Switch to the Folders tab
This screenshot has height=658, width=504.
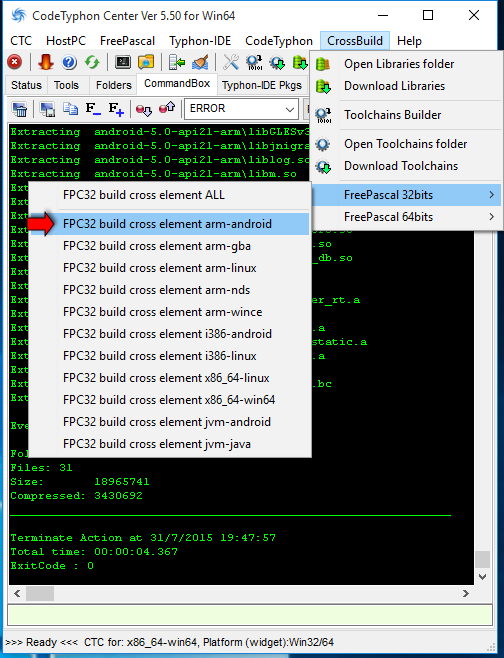[x=113, y=85]
